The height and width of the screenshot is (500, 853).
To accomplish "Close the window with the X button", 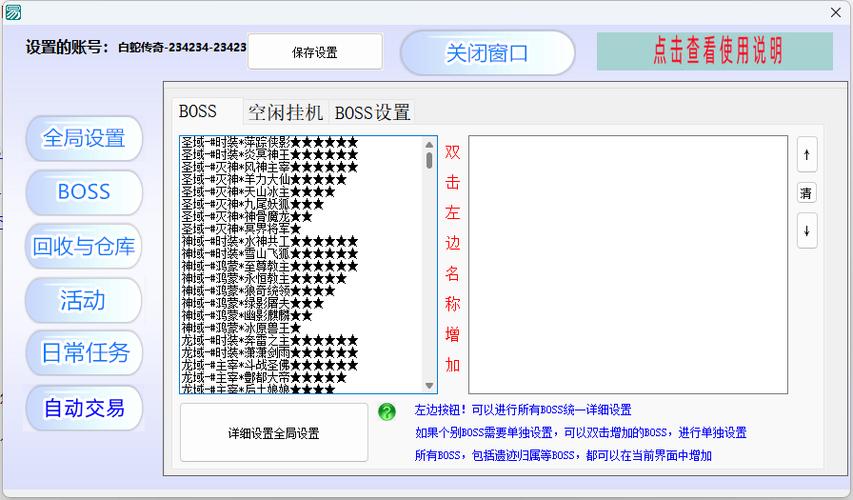I will 836,13.
